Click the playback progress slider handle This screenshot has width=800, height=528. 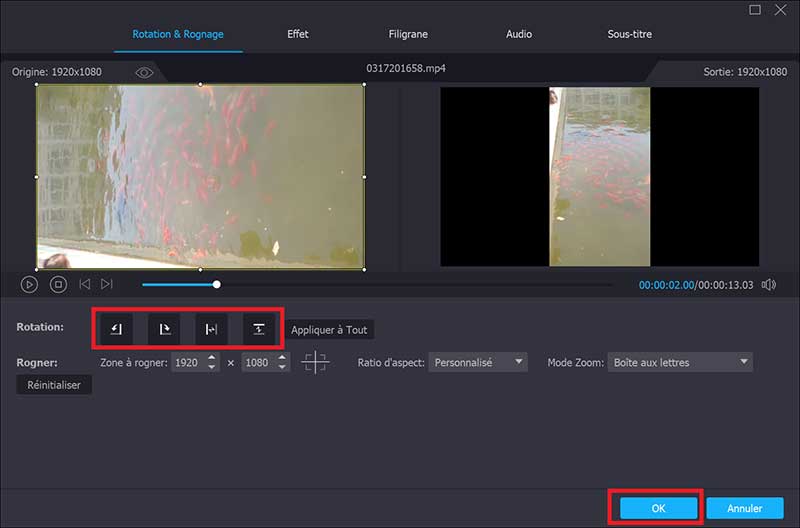pos(217,284)
